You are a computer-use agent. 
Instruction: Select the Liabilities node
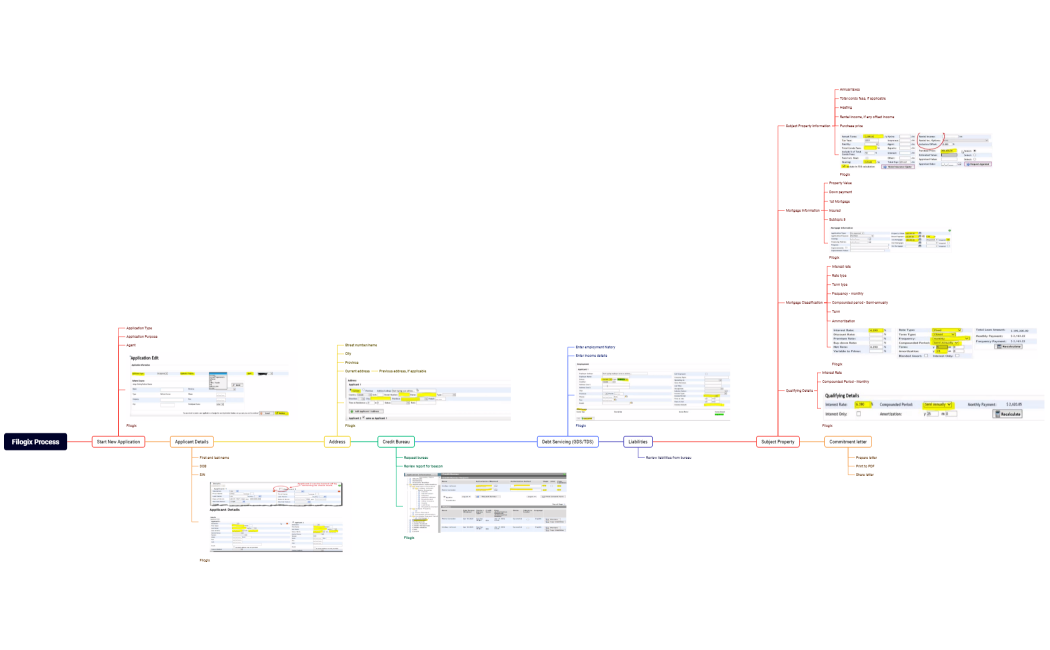[639, 441]
